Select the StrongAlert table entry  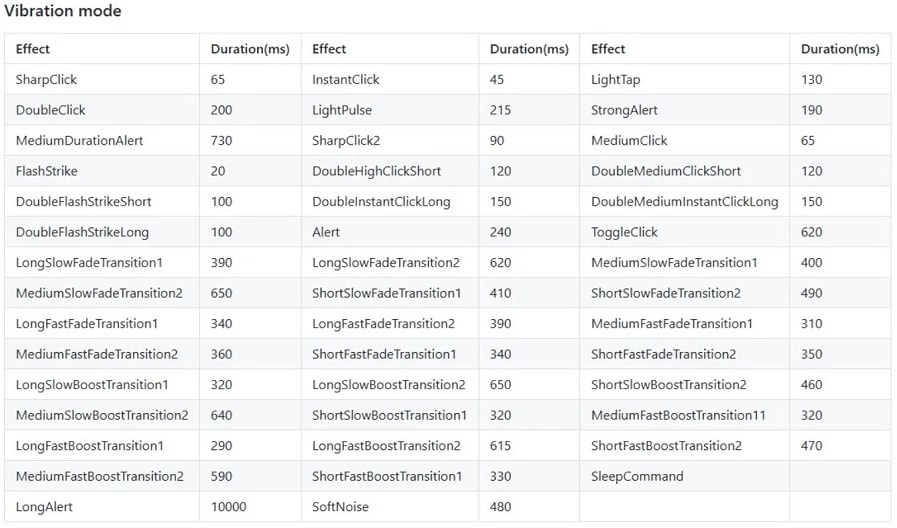click(624, 110)
